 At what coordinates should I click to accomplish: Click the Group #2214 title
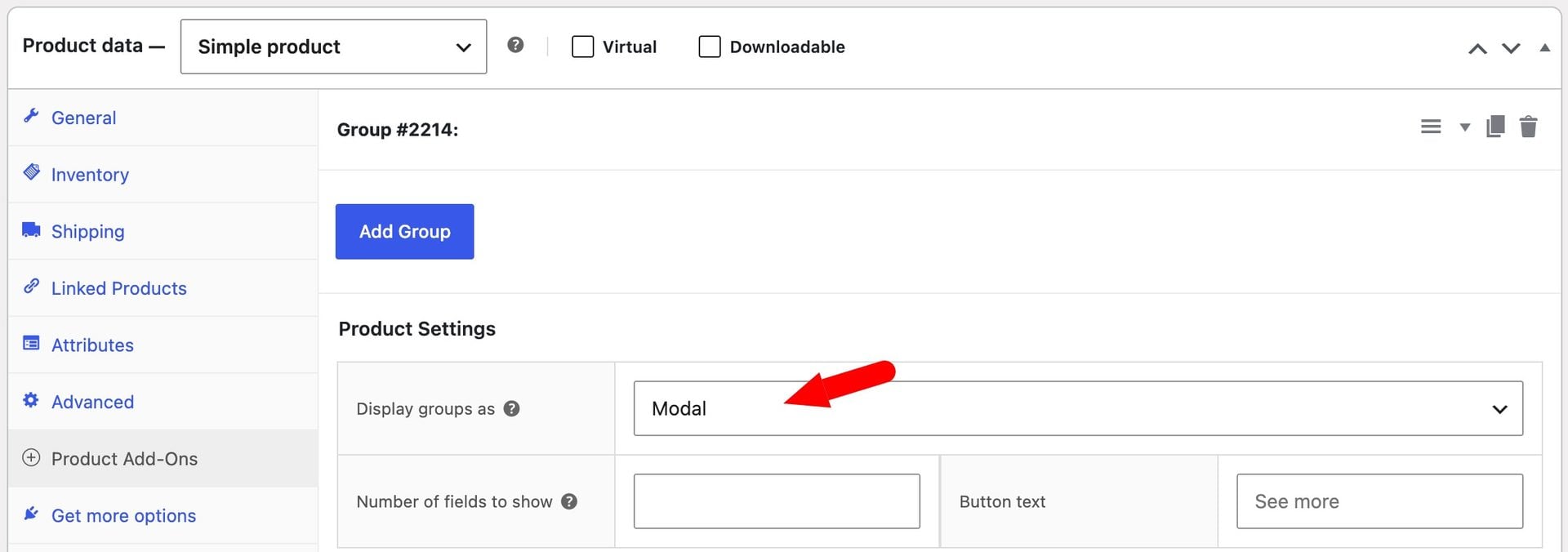[398, 130]
